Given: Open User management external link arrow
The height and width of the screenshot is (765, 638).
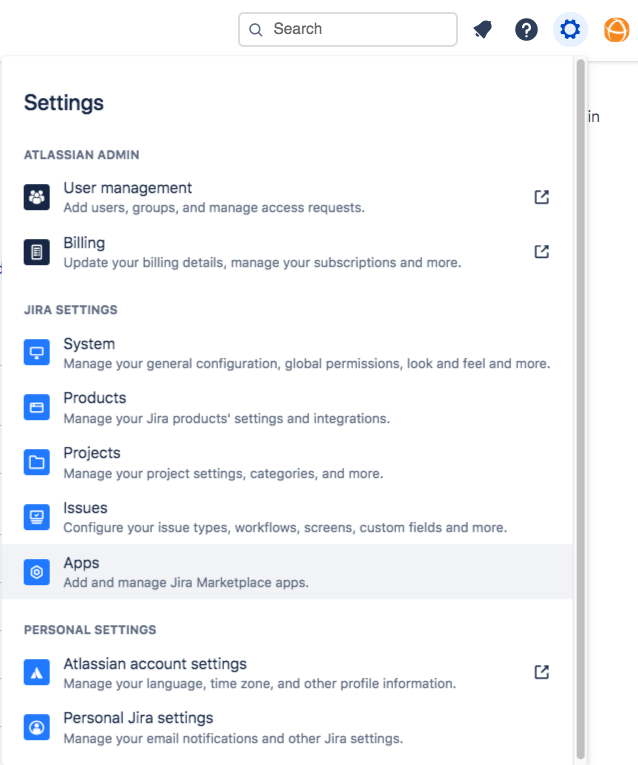Looking at the screenshot, I should (541, 197).
